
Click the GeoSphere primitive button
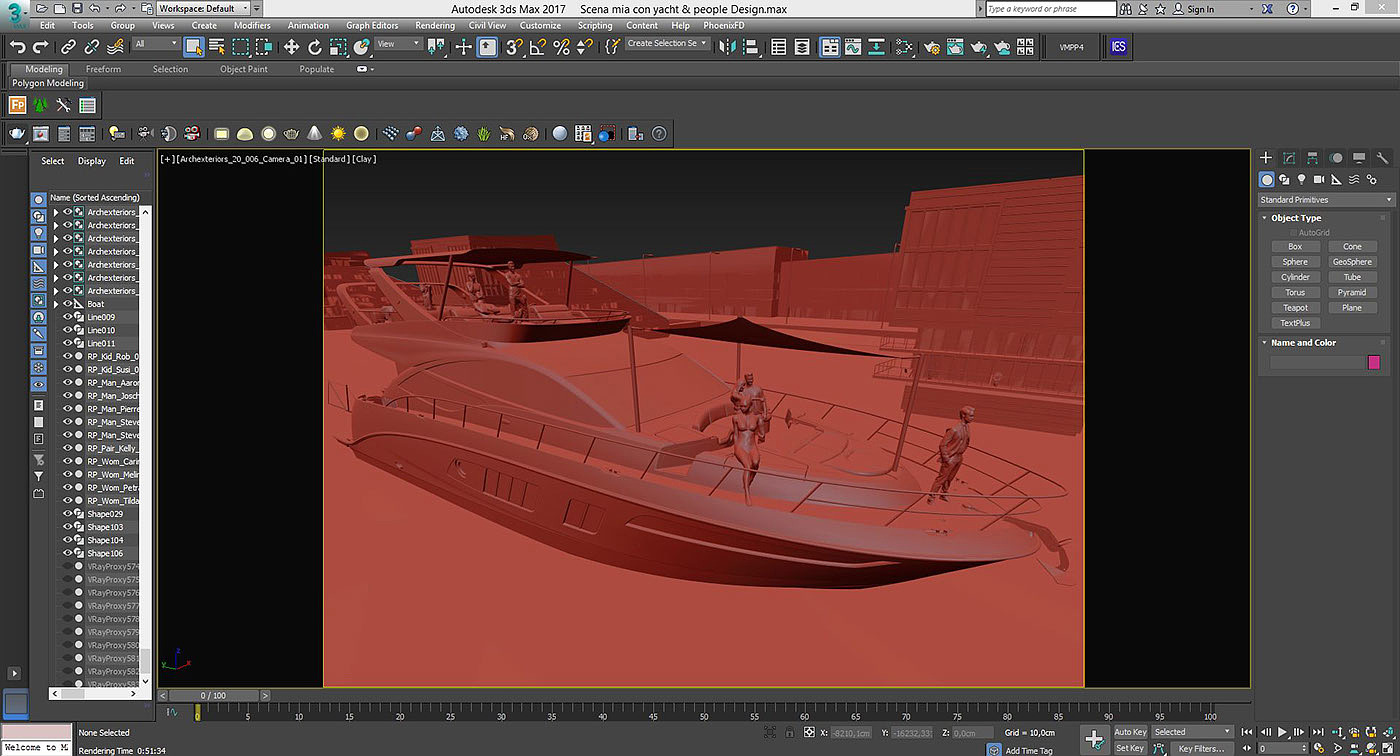1352,262
